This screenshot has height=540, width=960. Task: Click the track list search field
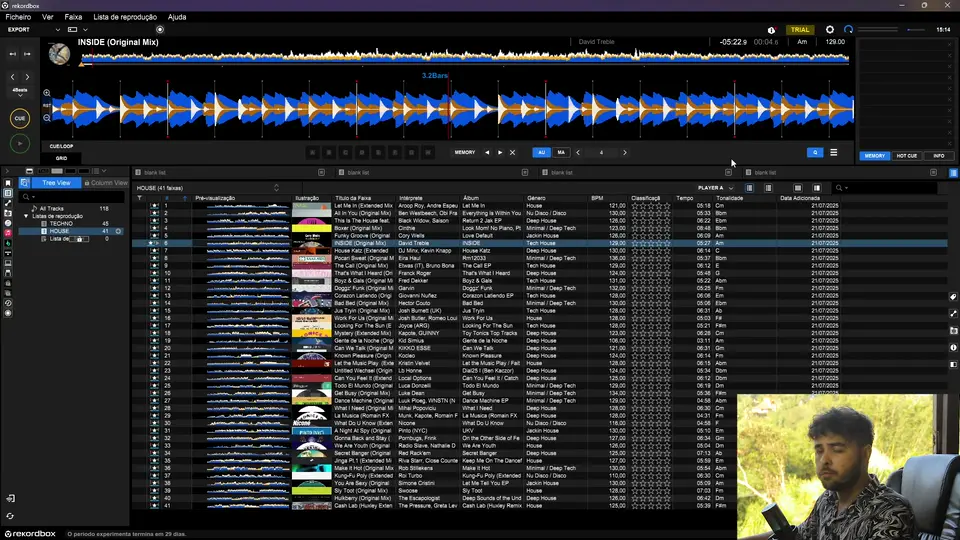[885, 188]
